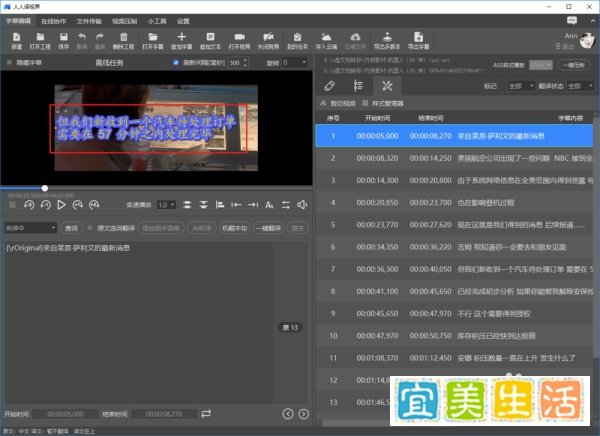
Task: Click the 一键翻译 button
Action: (269, 228)
